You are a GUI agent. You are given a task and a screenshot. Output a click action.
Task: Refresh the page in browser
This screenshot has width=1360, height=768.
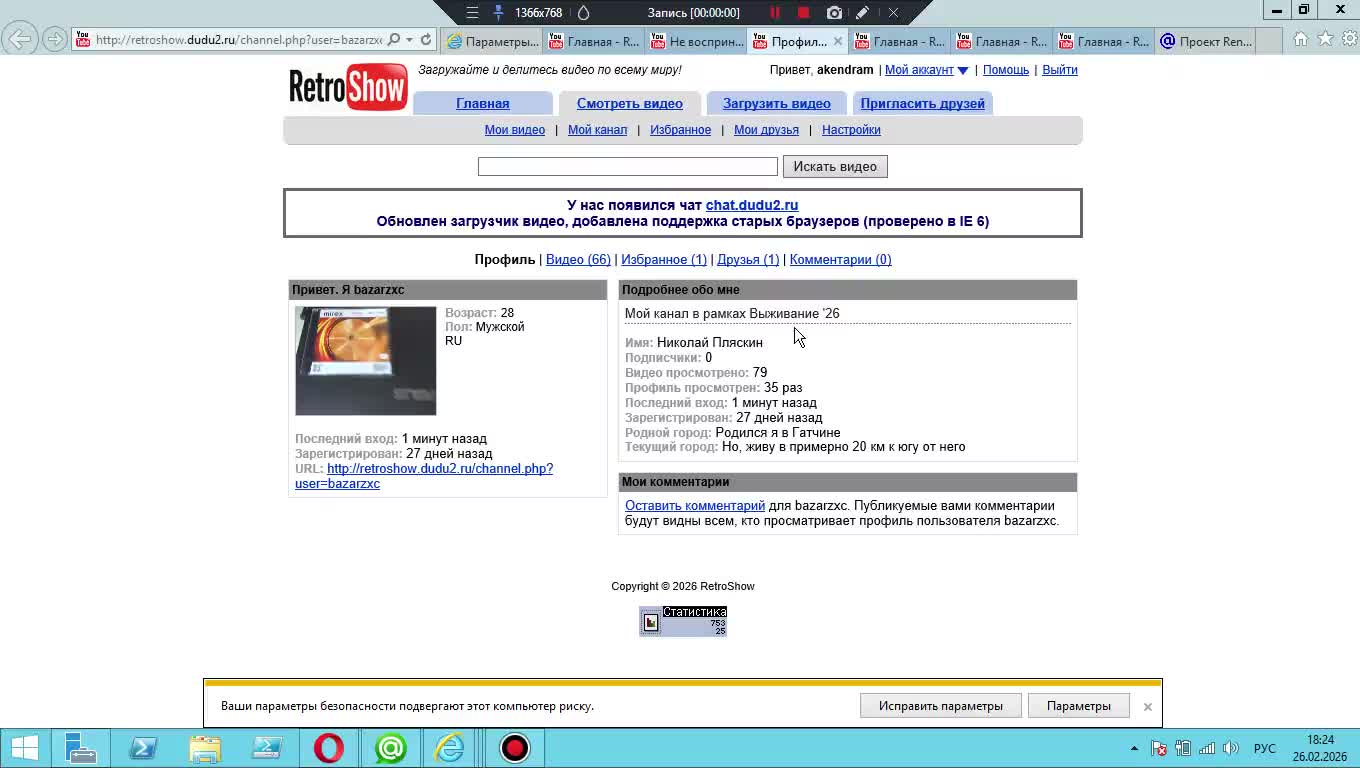(x=426, y=40)
